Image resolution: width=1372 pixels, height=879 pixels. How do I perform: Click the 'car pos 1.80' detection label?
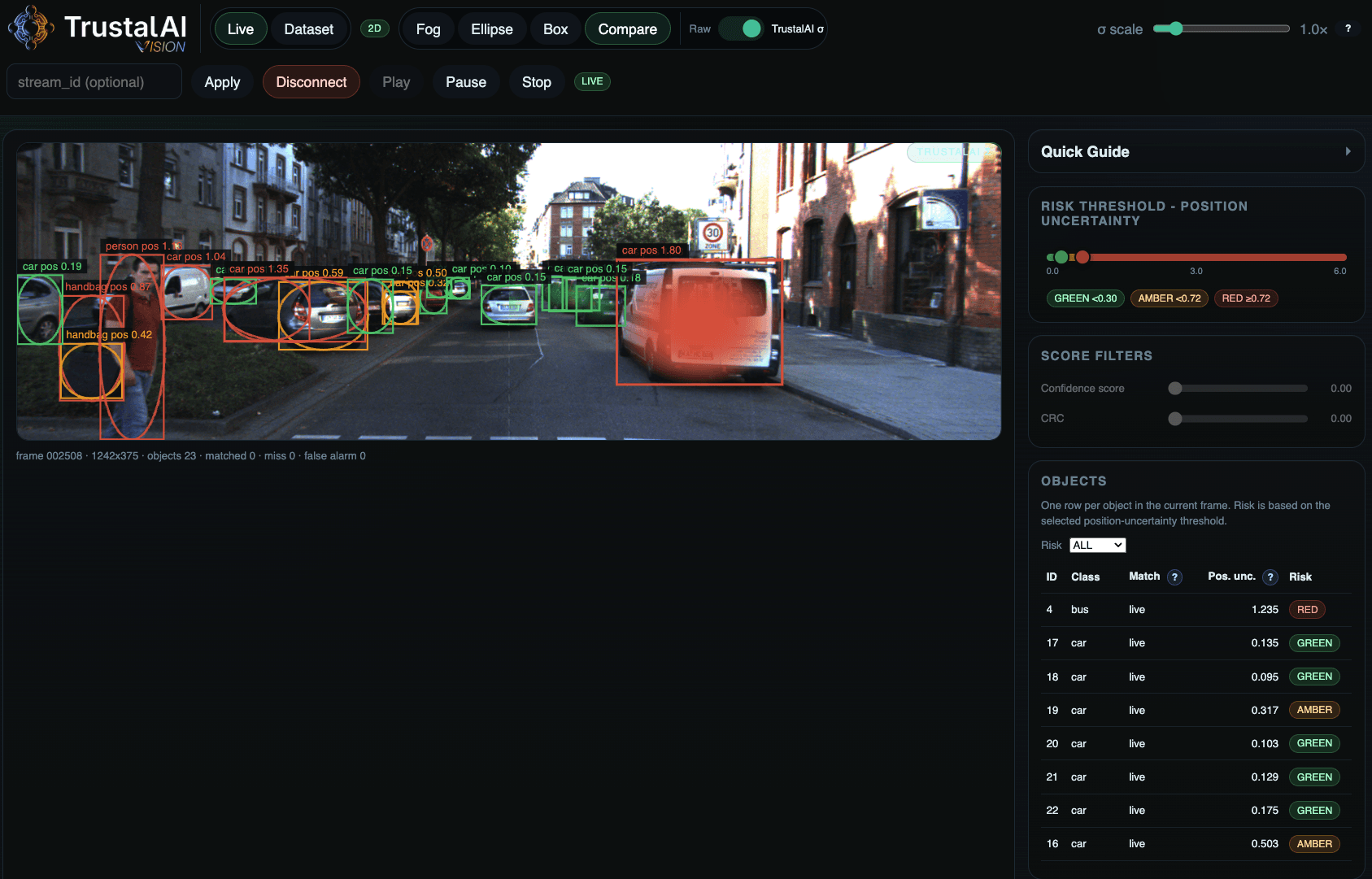coord(651,250)
